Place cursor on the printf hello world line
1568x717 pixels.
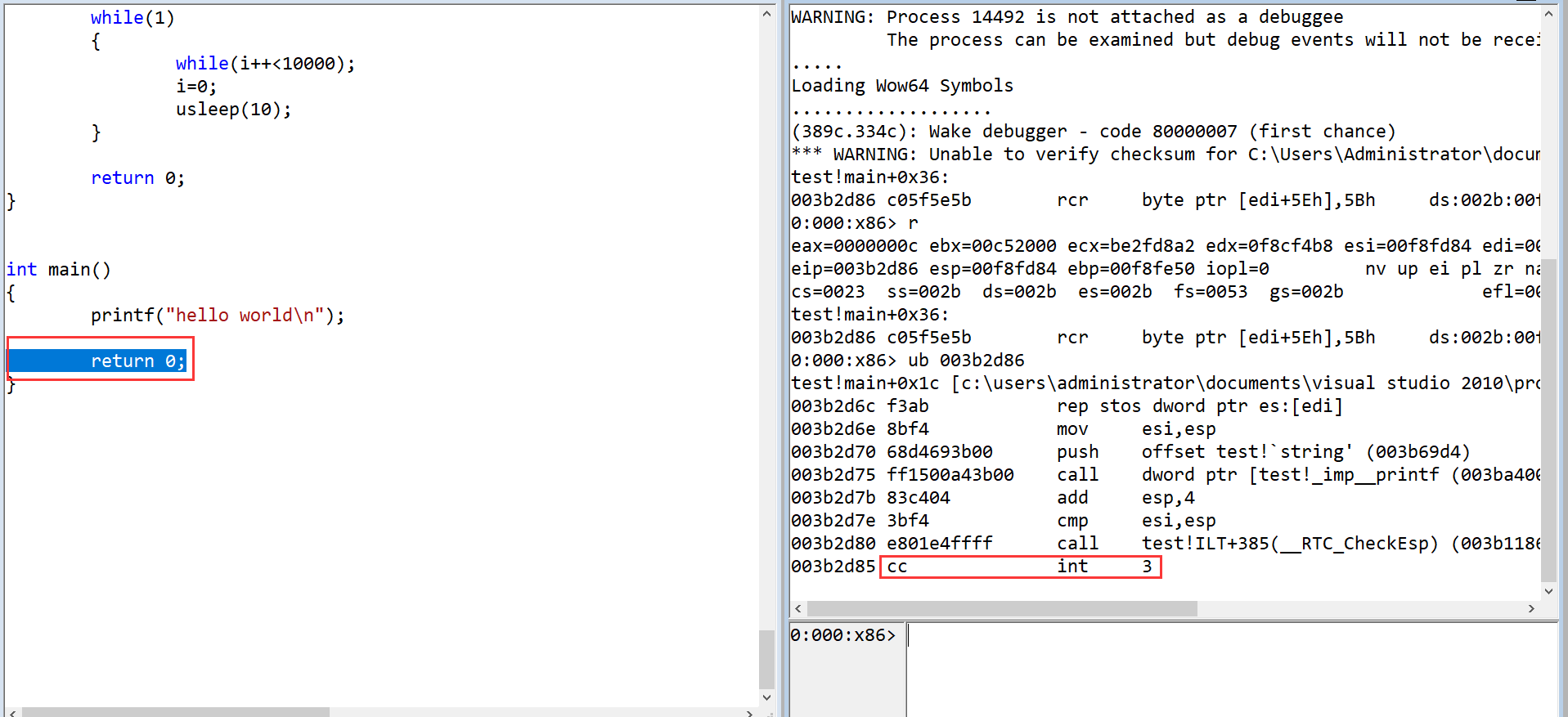tap(218, 316)
